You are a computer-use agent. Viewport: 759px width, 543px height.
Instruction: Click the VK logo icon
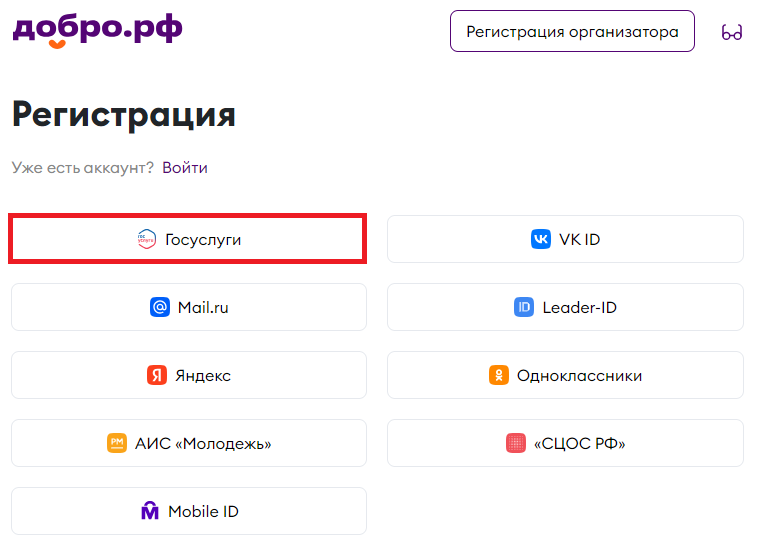pos(541,239)
